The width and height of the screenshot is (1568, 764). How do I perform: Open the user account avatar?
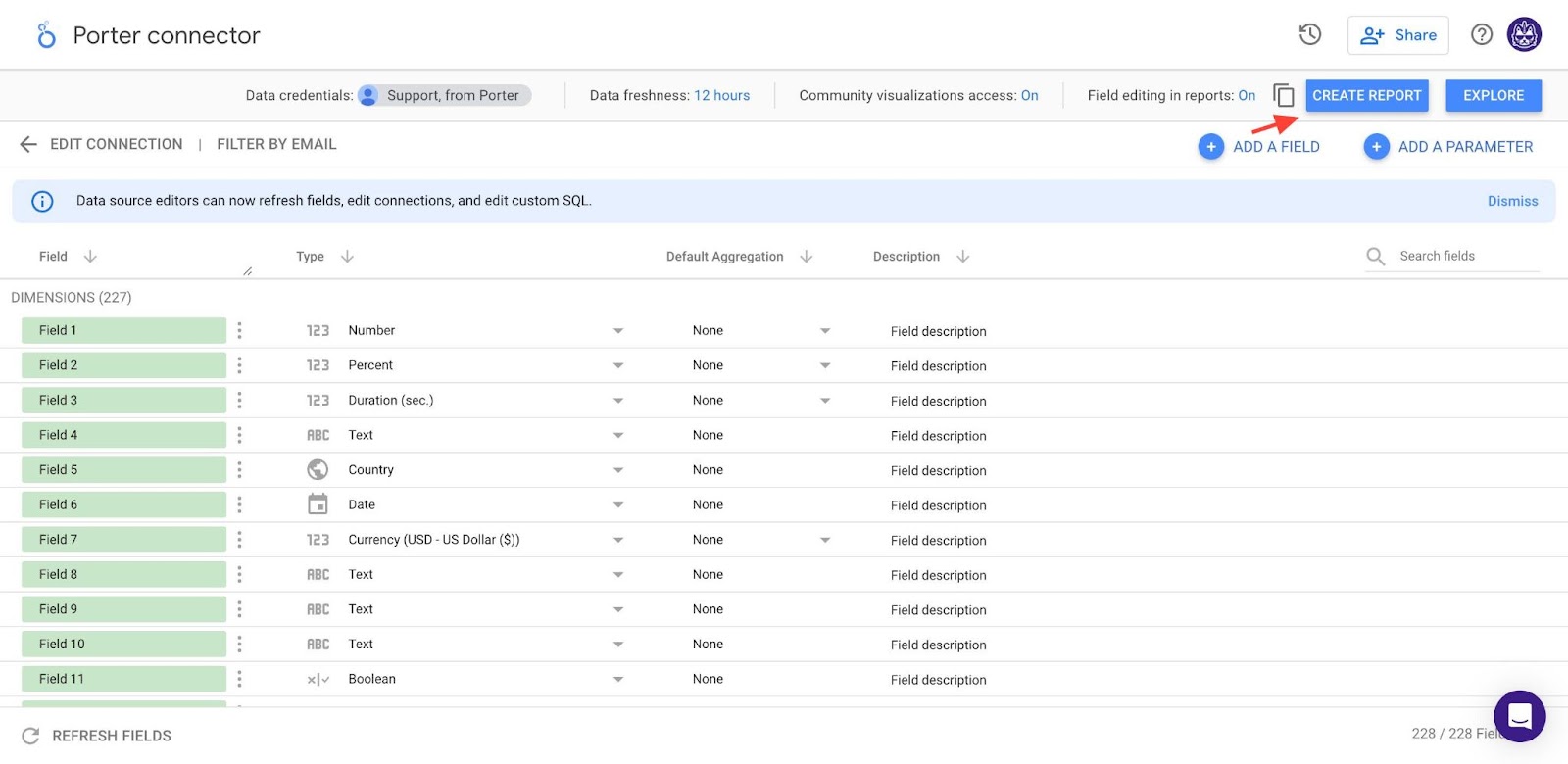pos(1524,35)
